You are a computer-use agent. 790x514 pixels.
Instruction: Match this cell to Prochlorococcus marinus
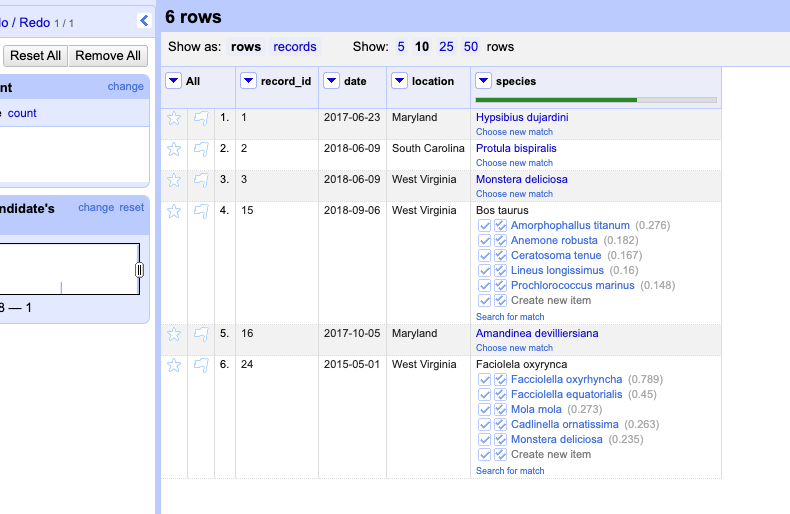pyautogui.click(x=485, y=286)
